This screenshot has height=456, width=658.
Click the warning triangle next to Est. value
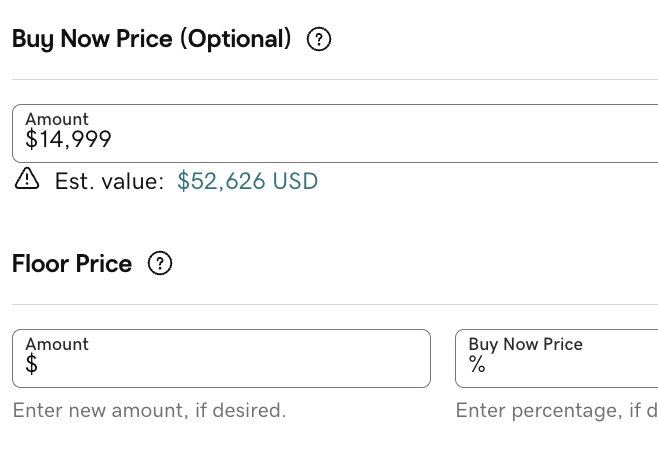[x=27, y=179]
